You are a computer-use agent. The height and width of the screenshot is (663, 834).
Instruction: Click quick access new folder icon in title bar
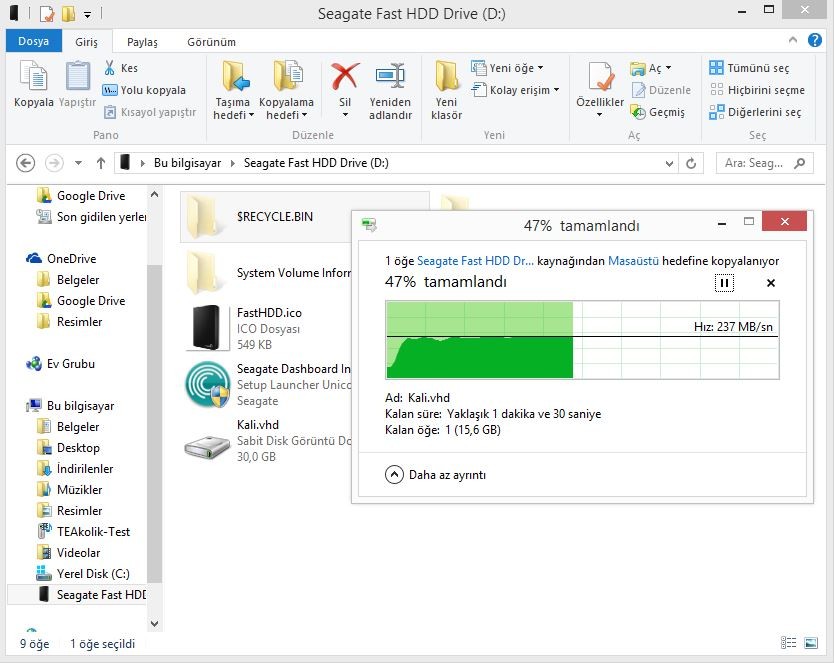68,13
